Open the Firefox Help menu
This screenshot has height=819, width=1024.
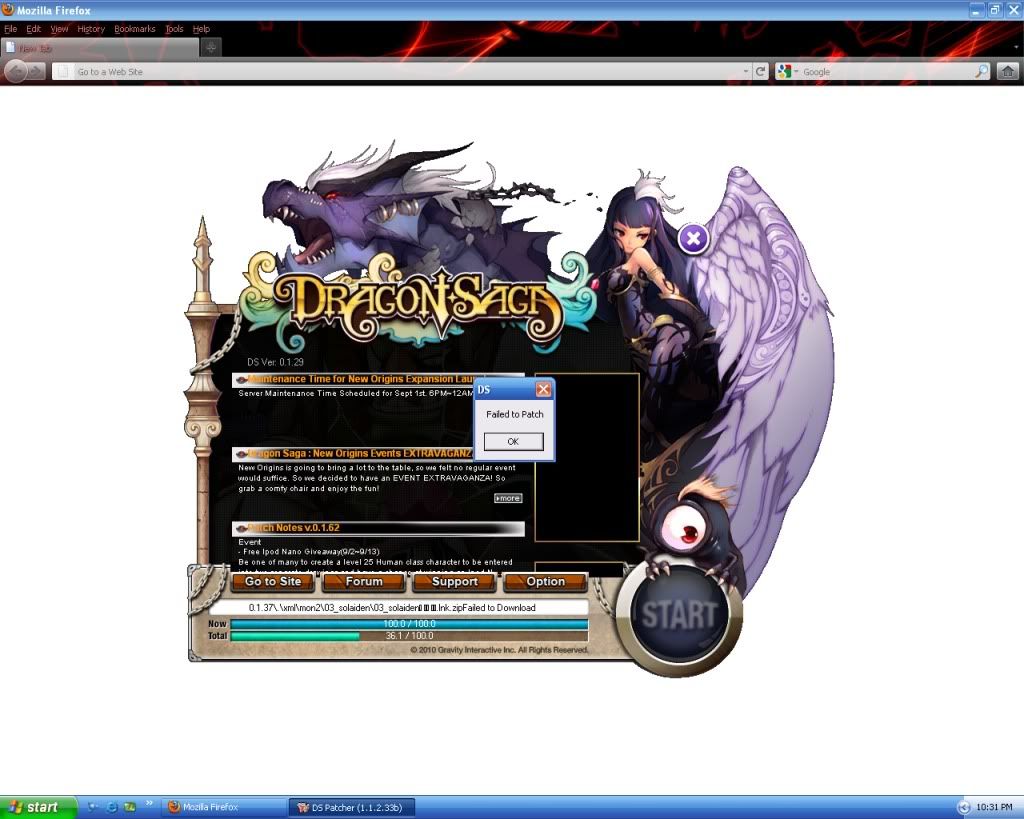[x=201, y=29]
